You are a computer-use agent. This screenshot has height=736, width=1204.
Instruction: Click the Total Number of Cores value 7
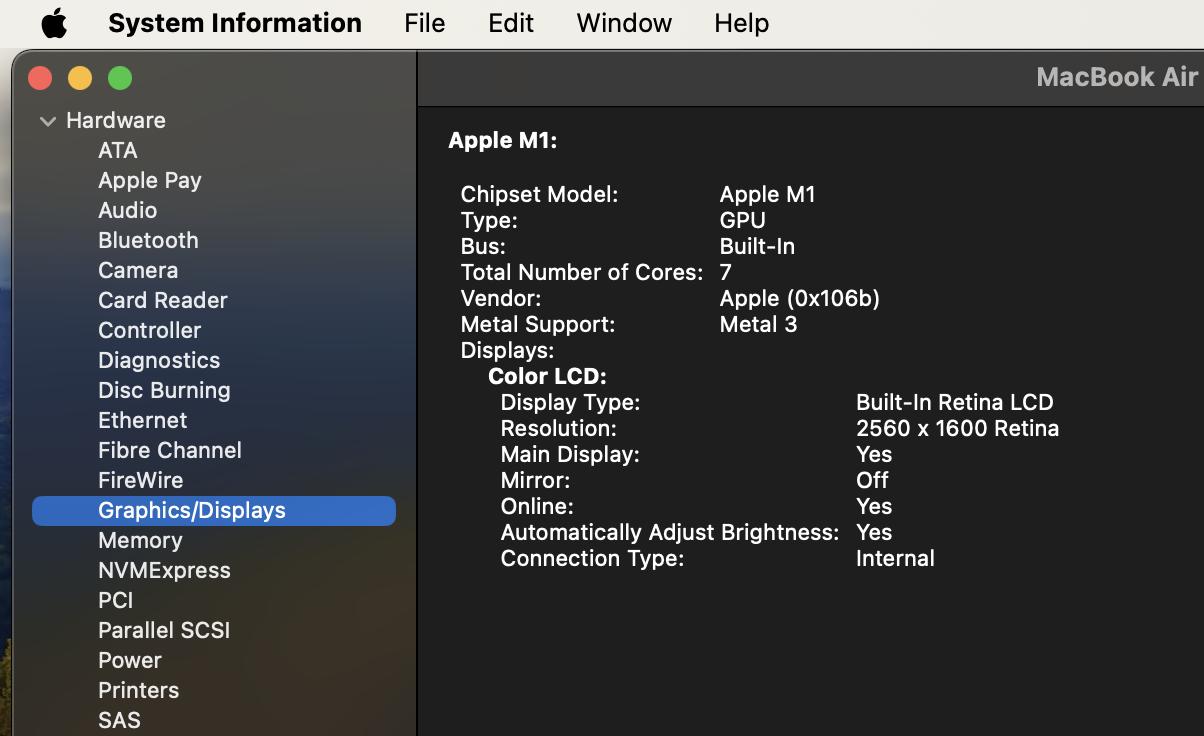coord(726,272)
